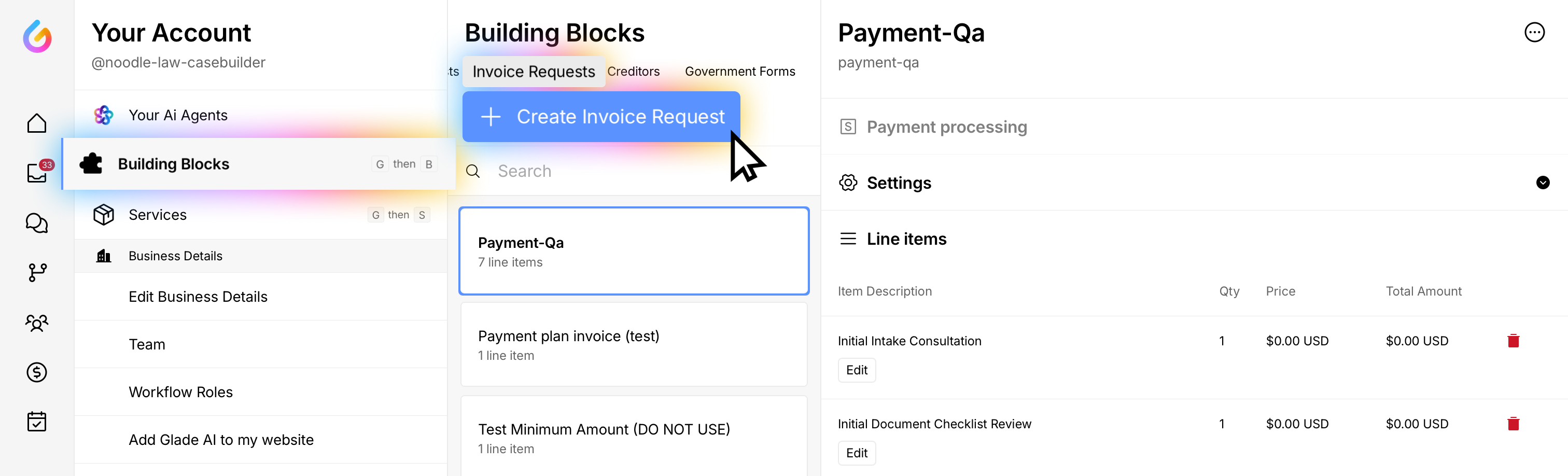Switch to the Government Forms tab
Screen dimensions: 1568x476
point(739,71)
